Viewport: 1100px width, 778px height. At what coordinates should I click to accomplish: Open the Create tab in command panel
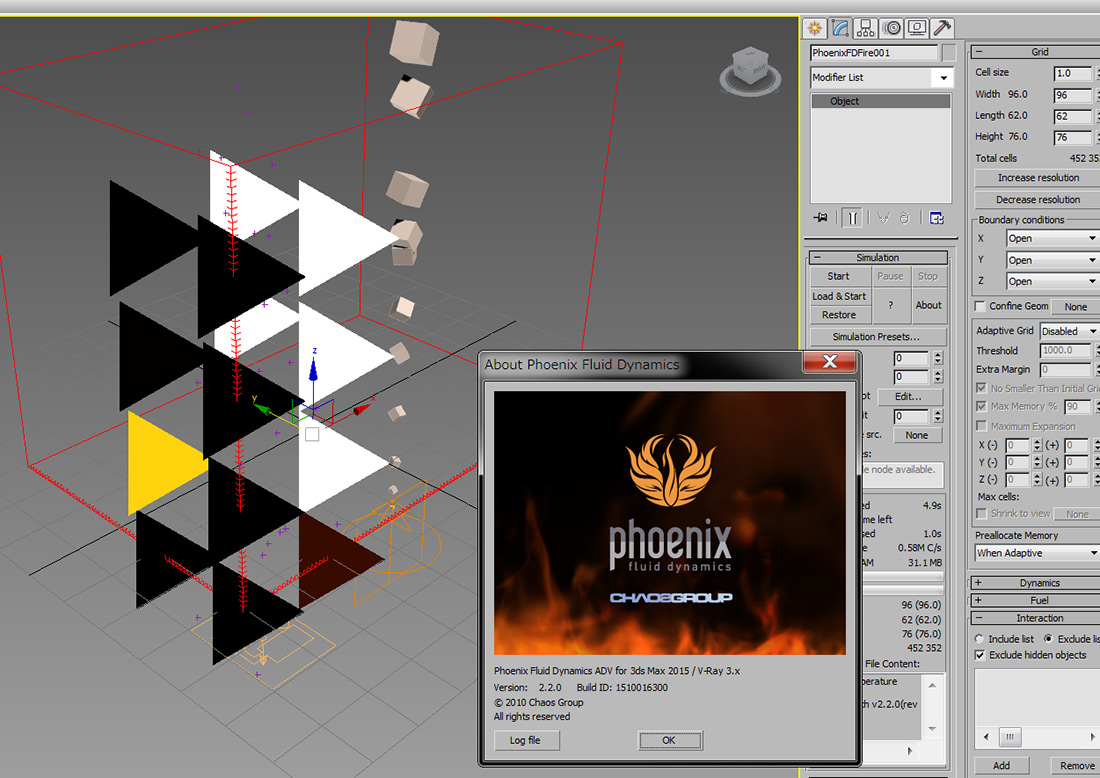(x=814, y=28)
